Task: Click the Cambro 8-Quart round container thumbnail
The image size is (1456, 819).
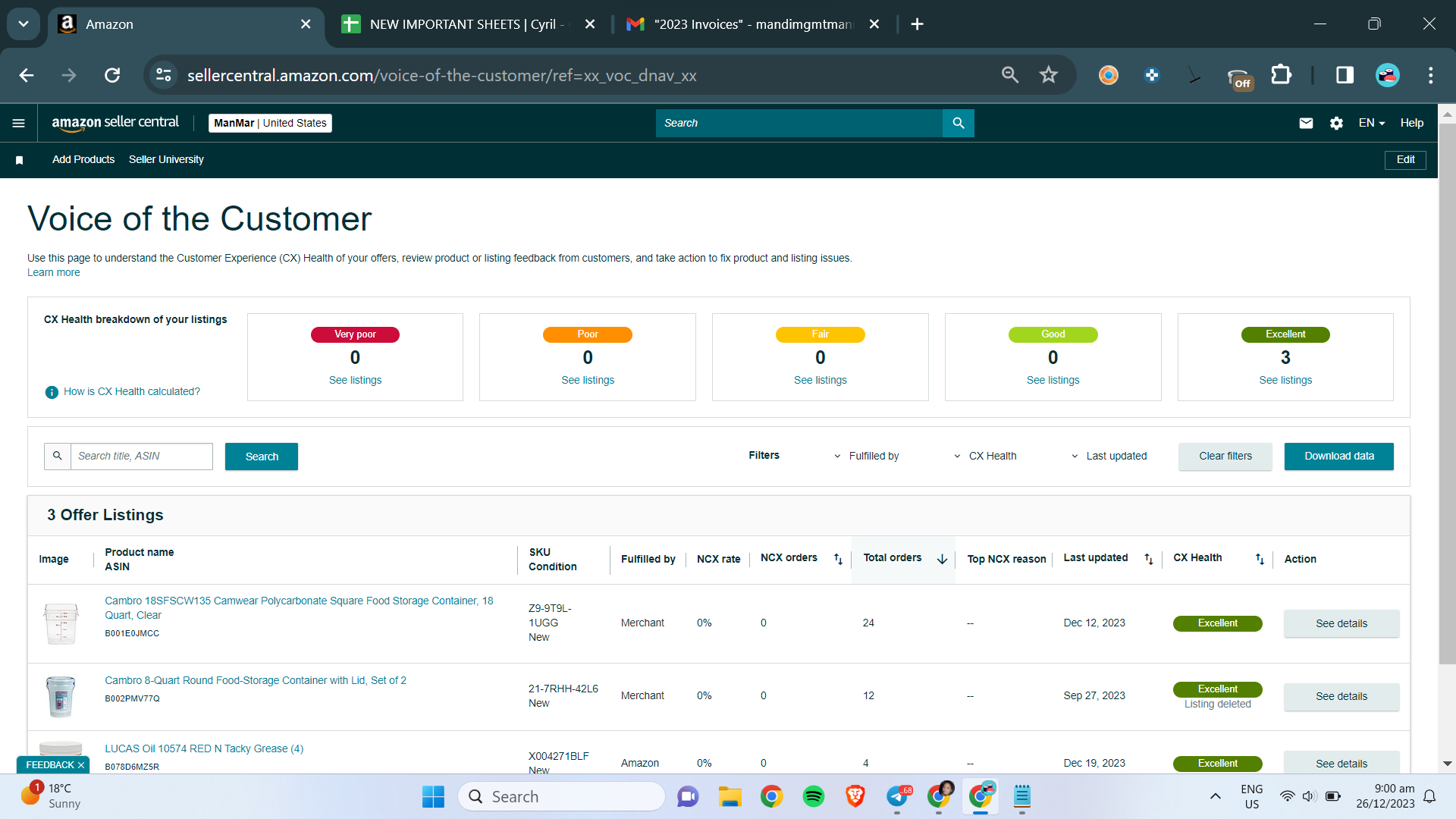Action: (61, 696)
